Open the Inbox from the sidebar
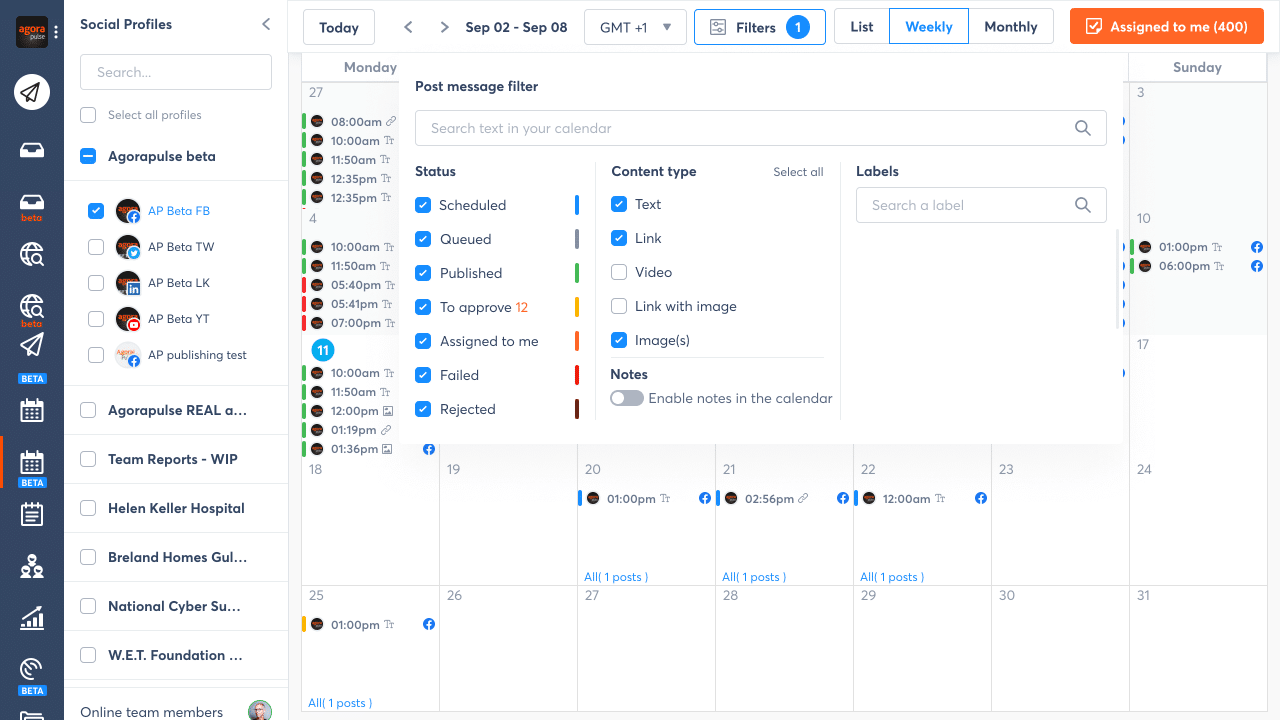1280x720 pixels. (x=32, y=151)
